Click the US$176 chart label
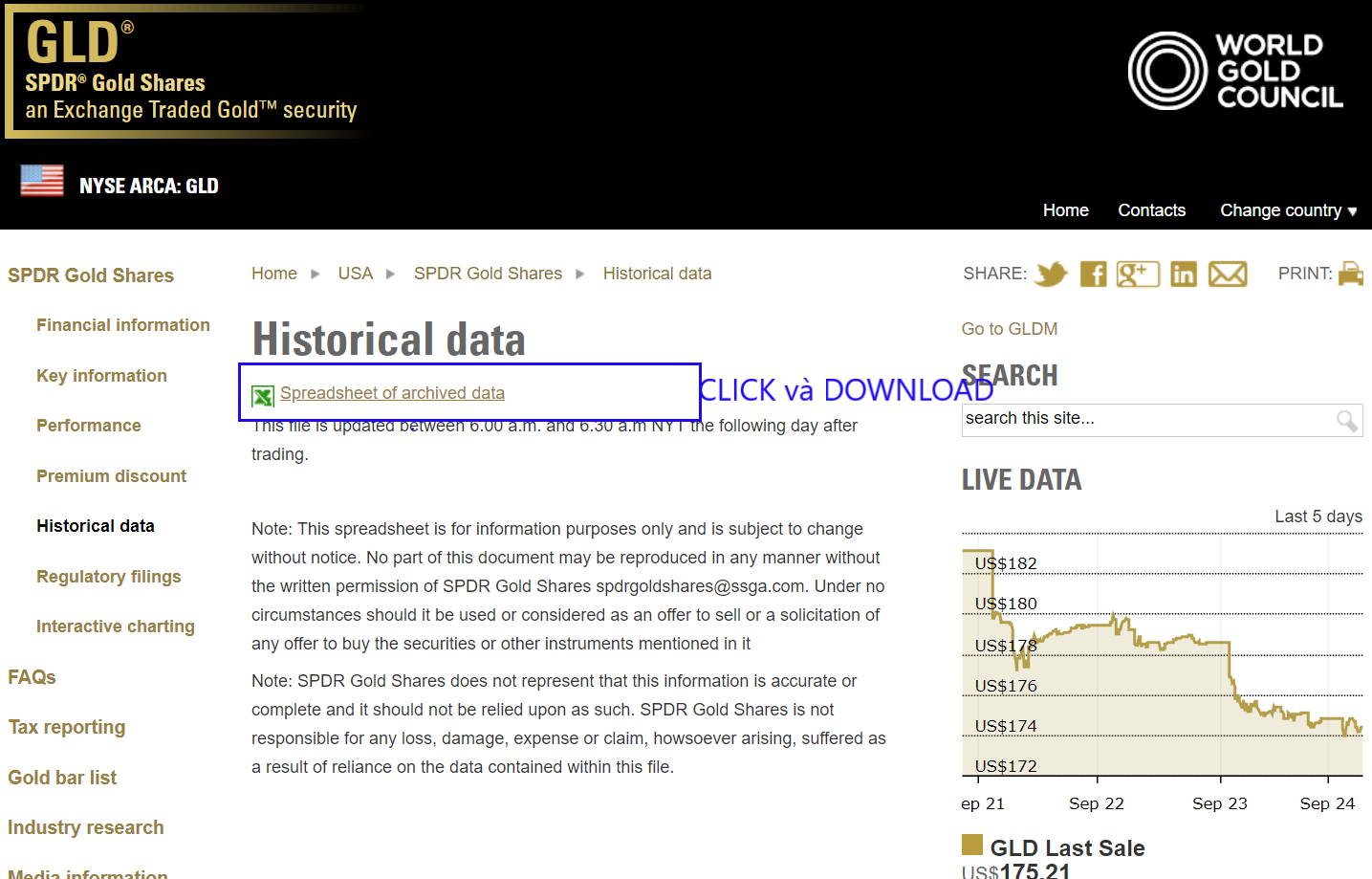 (x=1006, y=686)
